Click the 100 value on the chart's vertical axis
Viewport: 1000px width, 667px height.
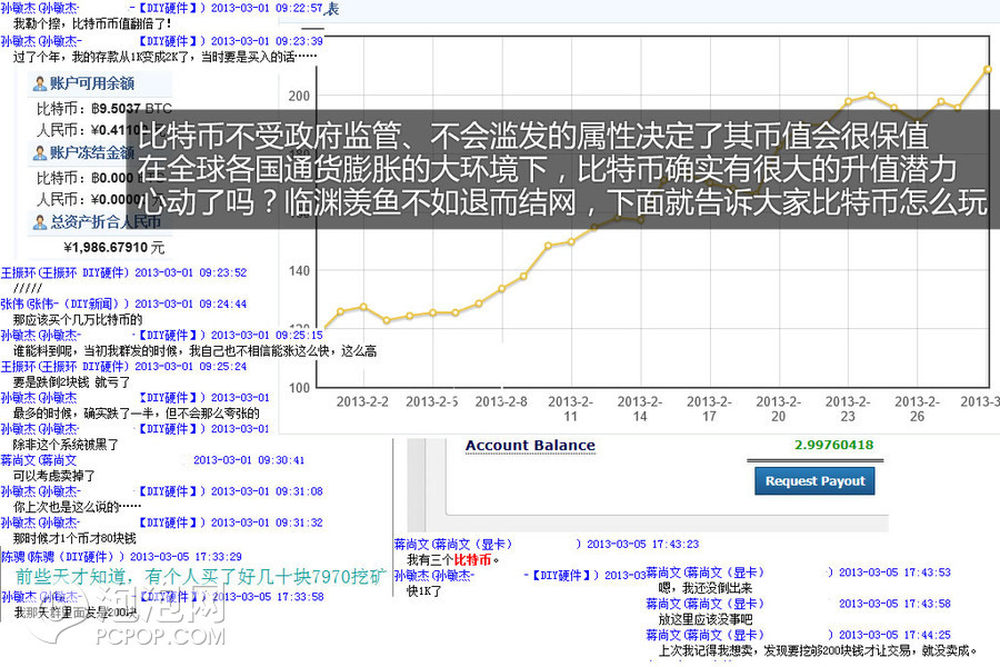(299, 388)
